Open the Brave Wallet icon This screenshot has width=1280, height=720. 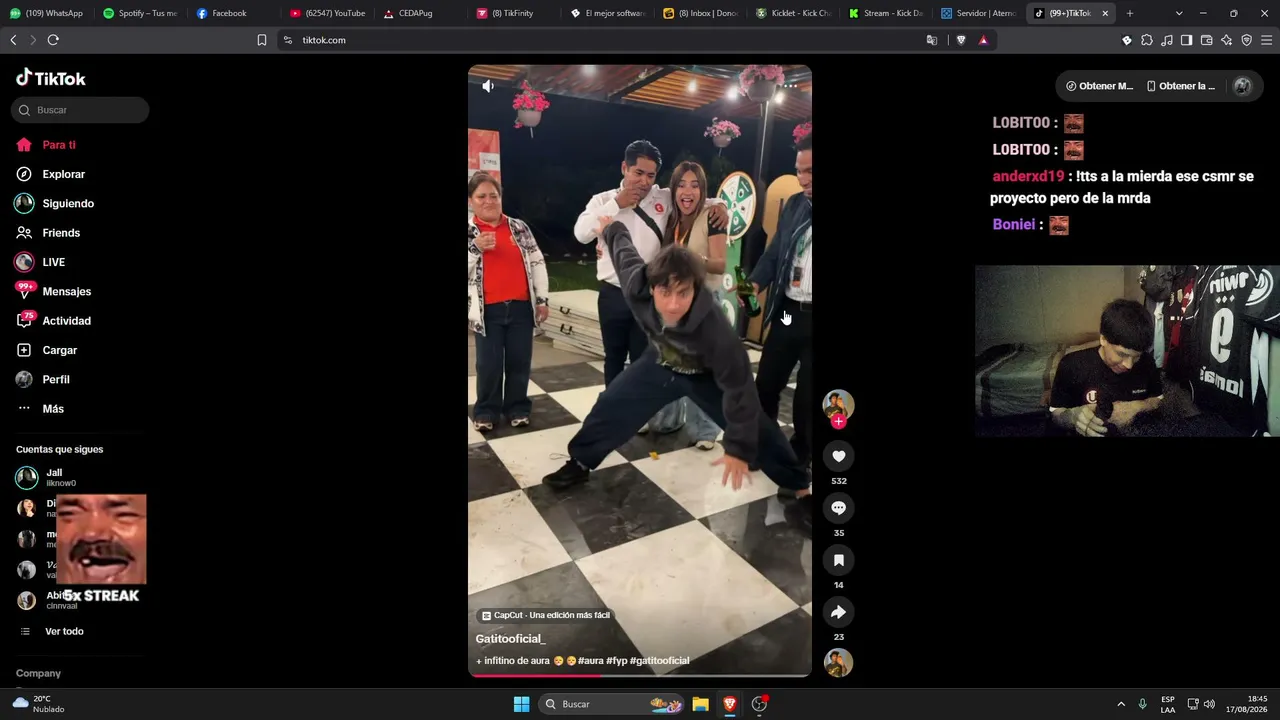[1206, 40]
